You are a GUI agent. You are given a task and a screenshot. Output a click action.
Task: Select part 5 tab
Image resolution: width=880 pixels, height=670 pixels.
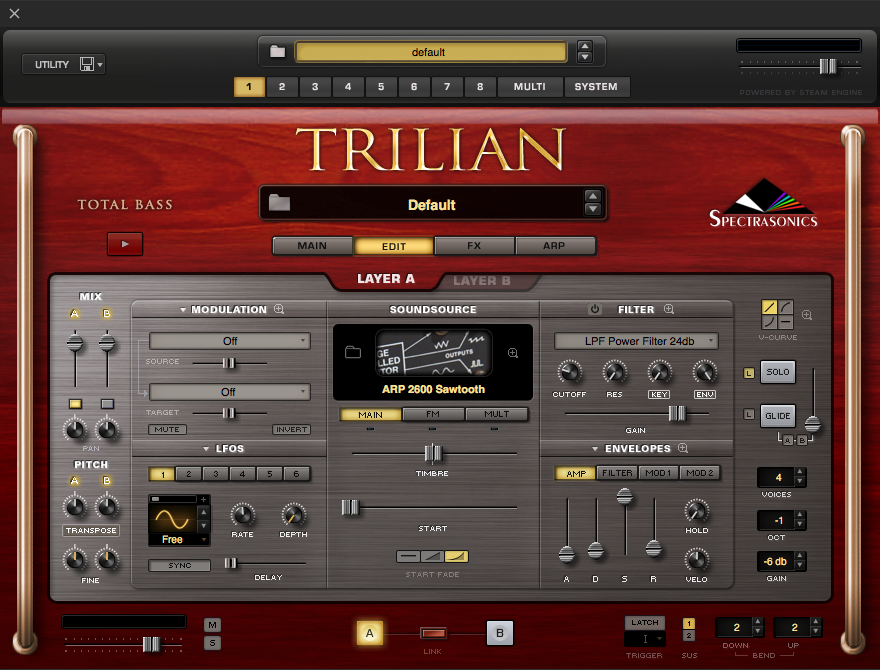(x=381, y=87)
